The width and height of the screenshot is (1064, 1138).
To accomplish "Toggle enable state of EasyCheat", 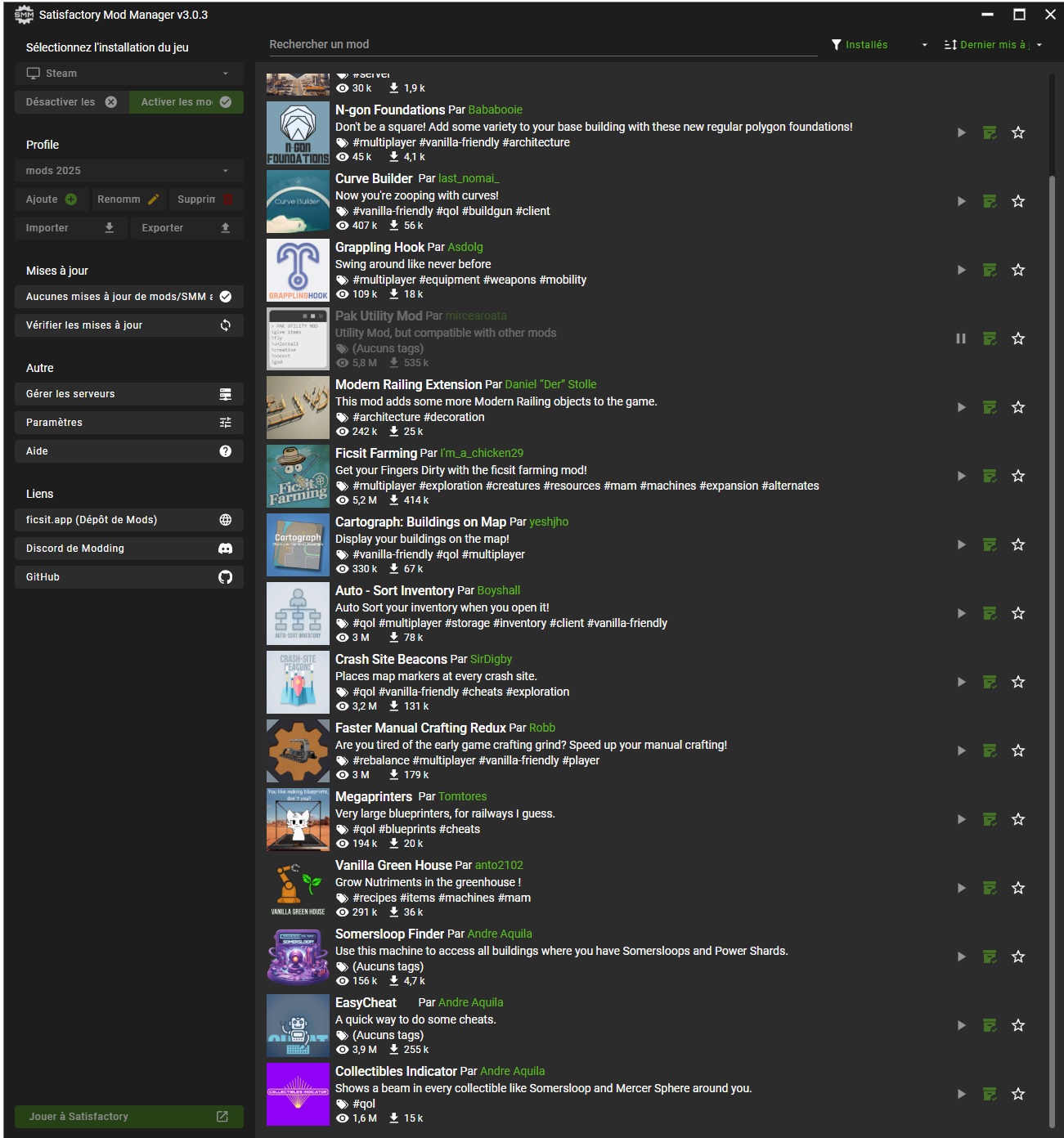I will 962,1025.
